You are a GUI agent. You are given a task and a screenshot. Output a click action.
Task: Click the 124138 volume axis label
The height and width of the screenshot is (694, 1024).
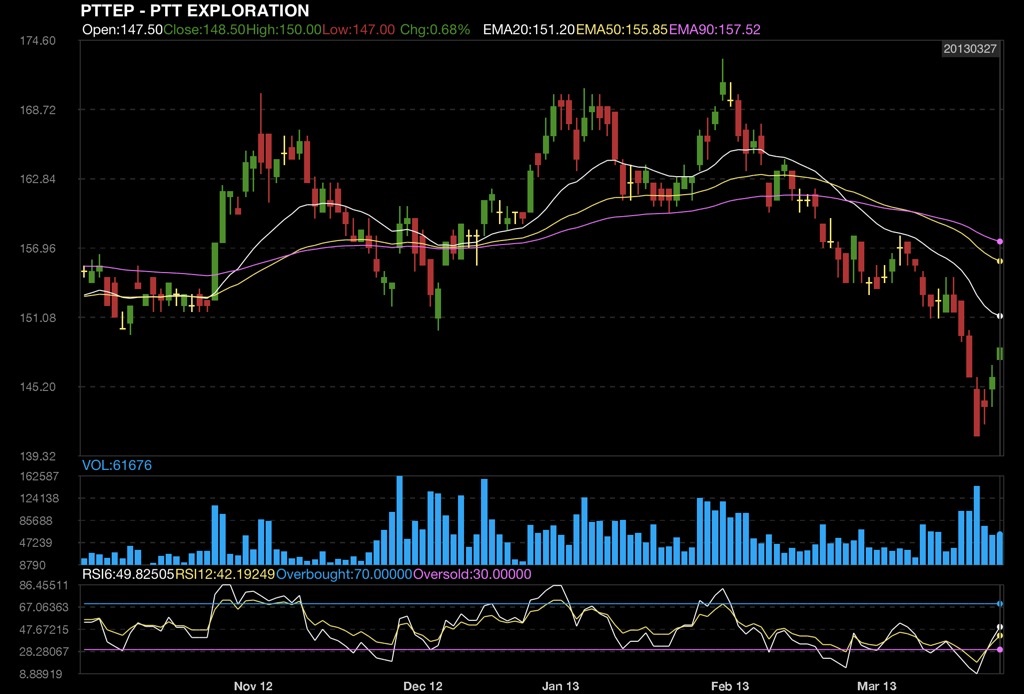pyautogui.click(x=39, y=499)
